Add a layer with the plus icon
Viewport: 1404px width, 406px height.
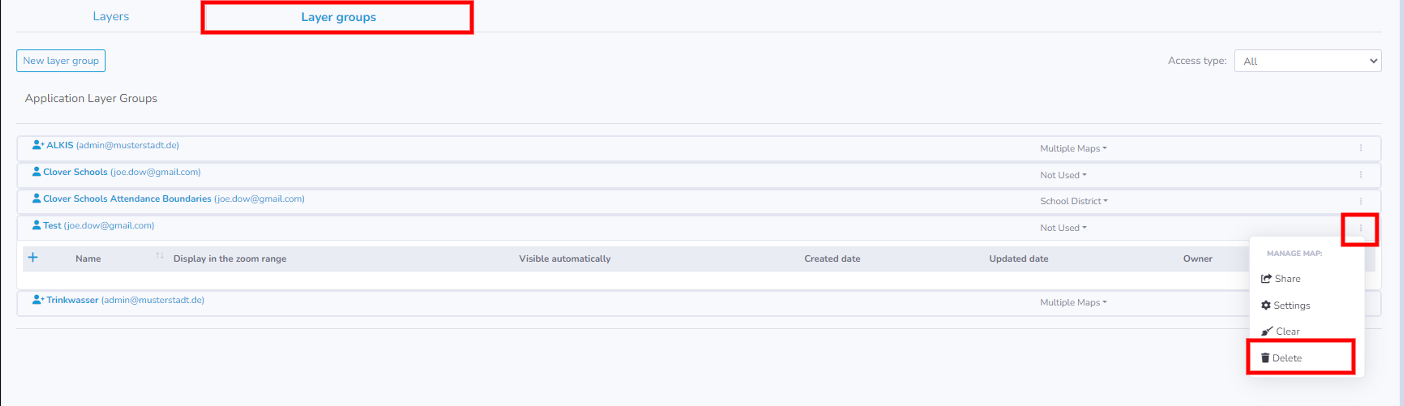click(x=32, y=257)
